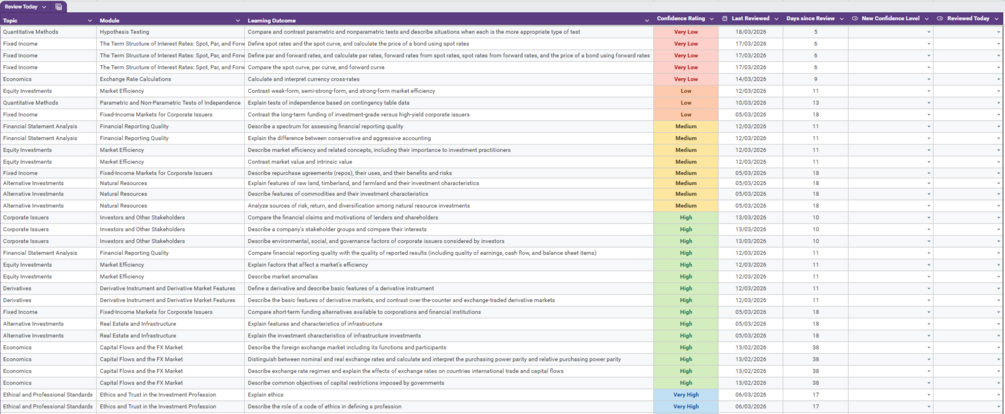Open the Last Reviewed column filter chevron
The image size is (1005, 414).
pos(776,19)
